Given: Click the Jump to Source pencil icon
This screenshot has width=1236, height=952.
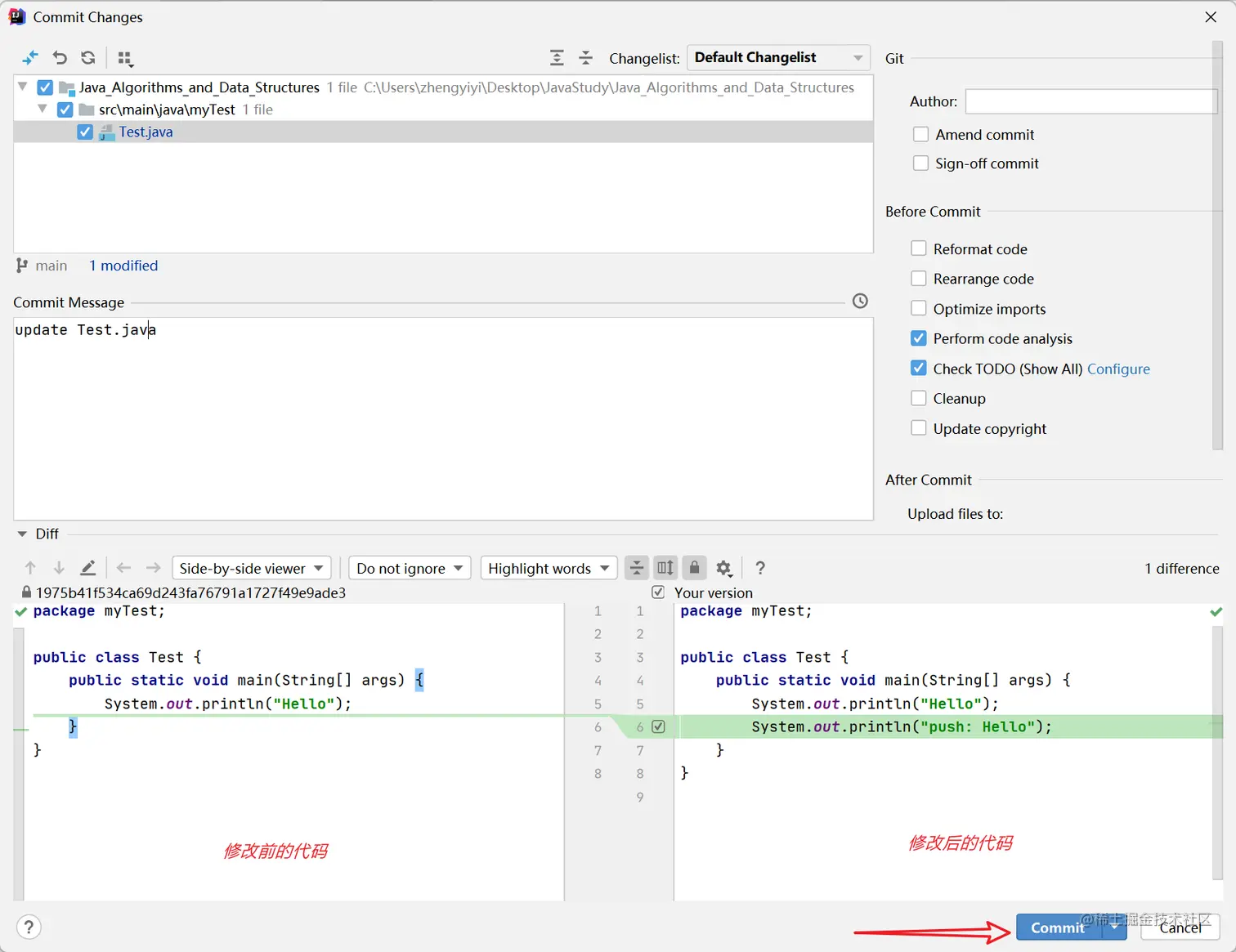Looking at the screenshot, I should click(88, 568).
